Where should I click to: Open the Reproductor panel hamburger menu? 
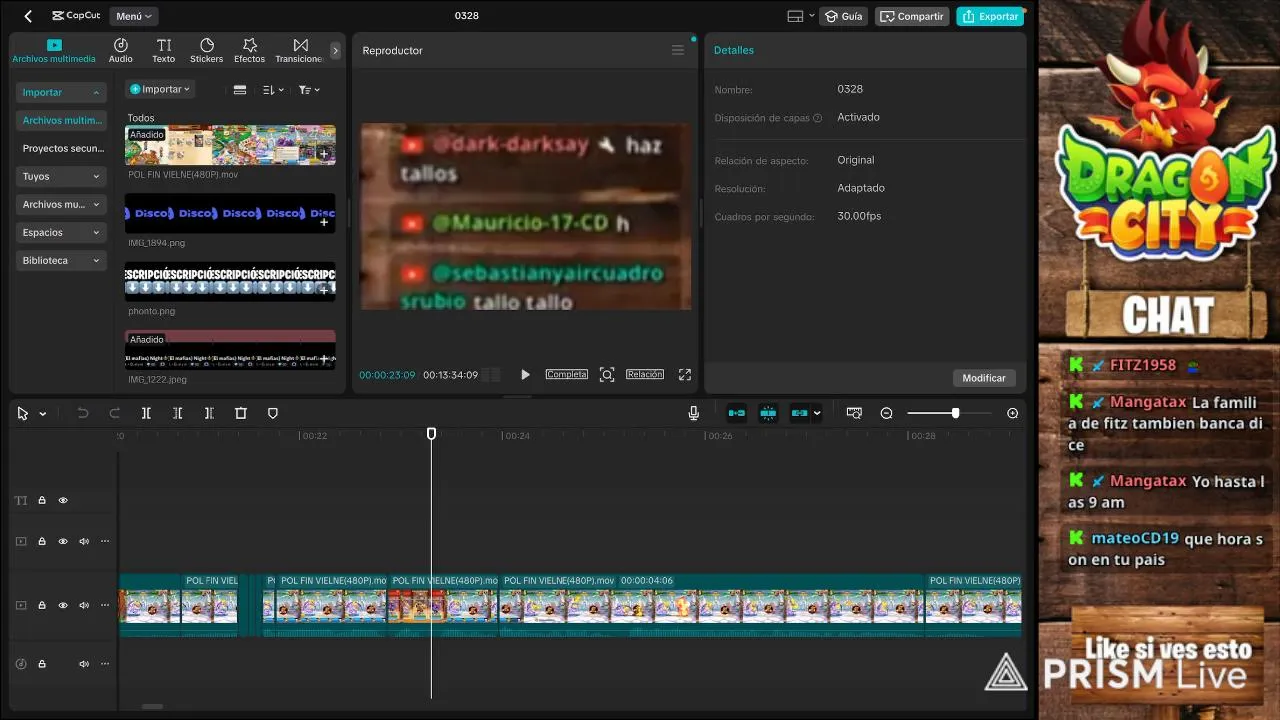pyautogui.click(x=678, y=50)
